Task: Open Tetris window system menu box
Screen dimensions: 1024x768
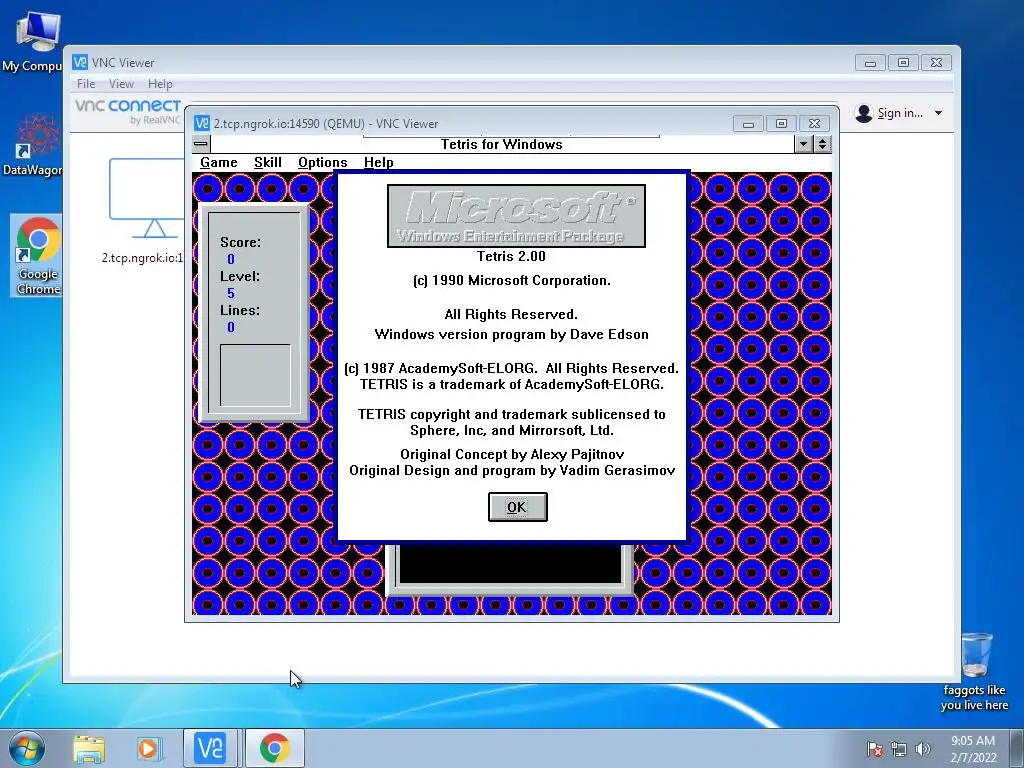Action: 201,144
